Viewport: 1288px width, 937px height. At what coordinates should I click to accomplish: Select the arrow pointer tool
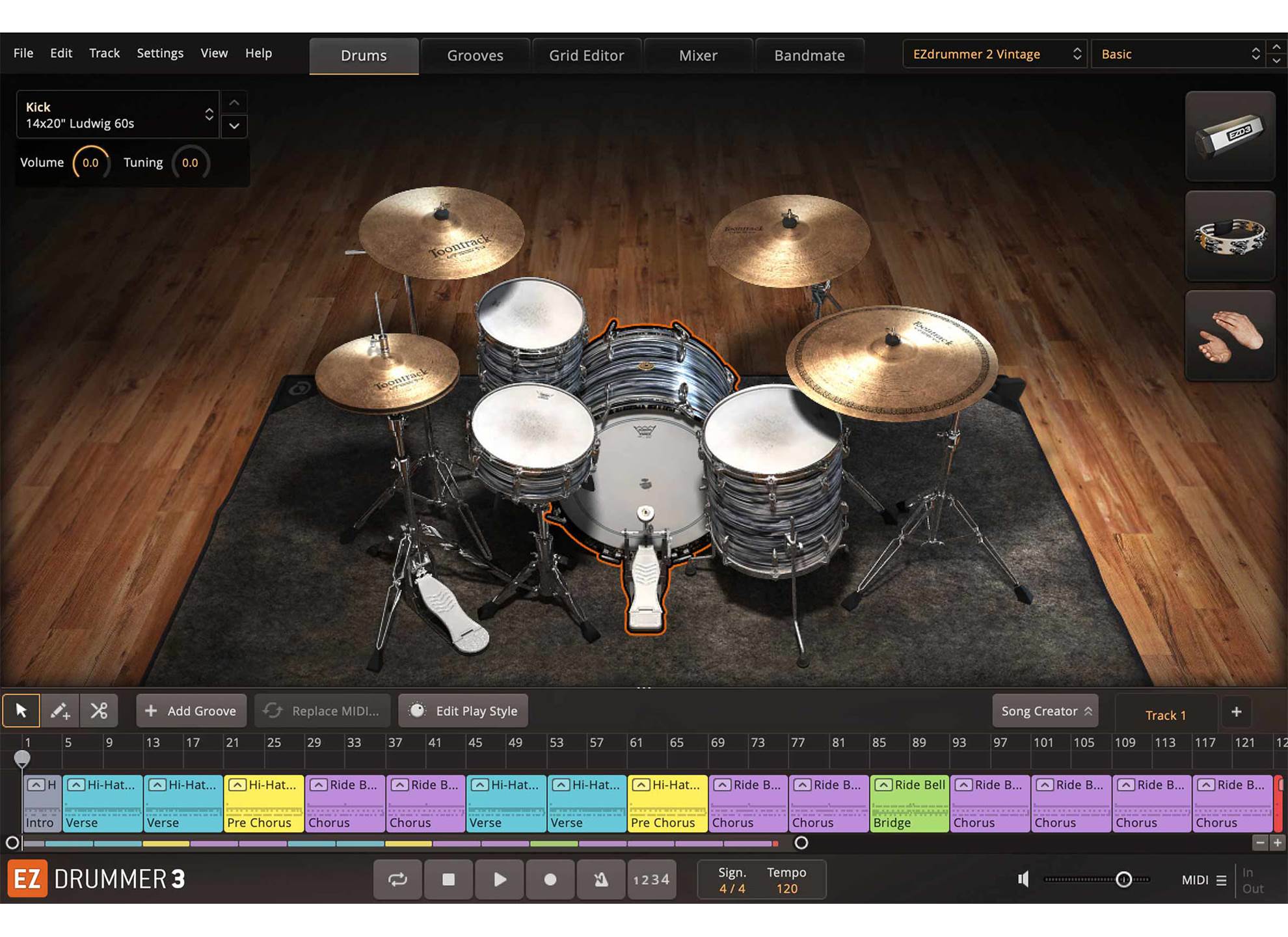coord(21,711)
